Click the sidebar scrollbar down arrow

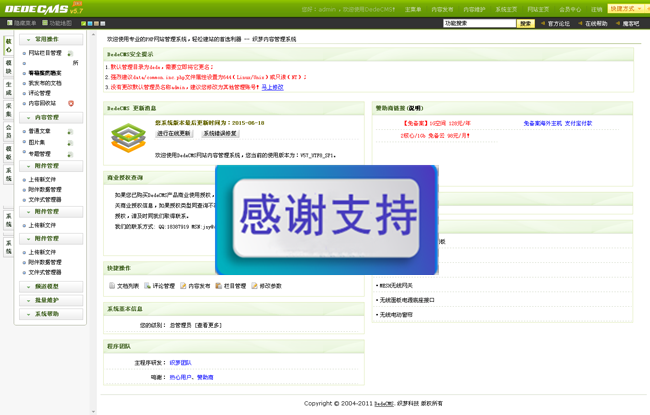[93, 412]
